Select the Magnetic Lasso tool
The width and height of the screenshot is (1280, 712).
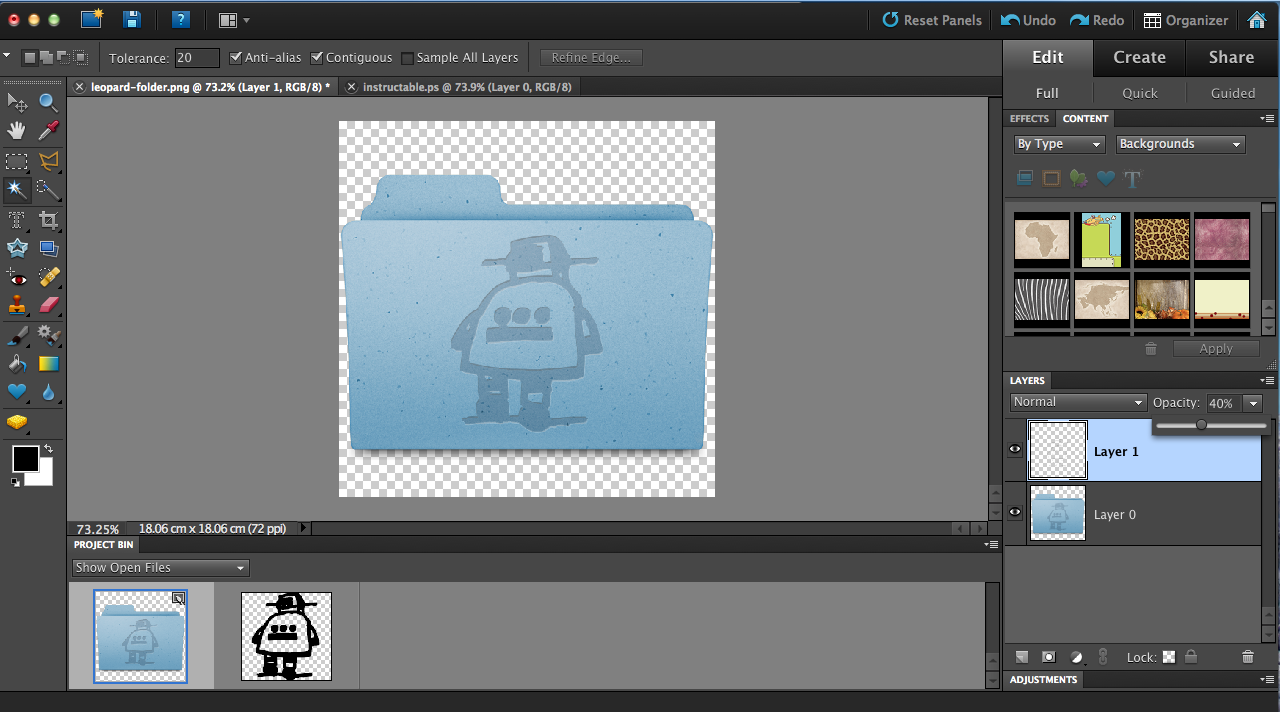(48, 161)
